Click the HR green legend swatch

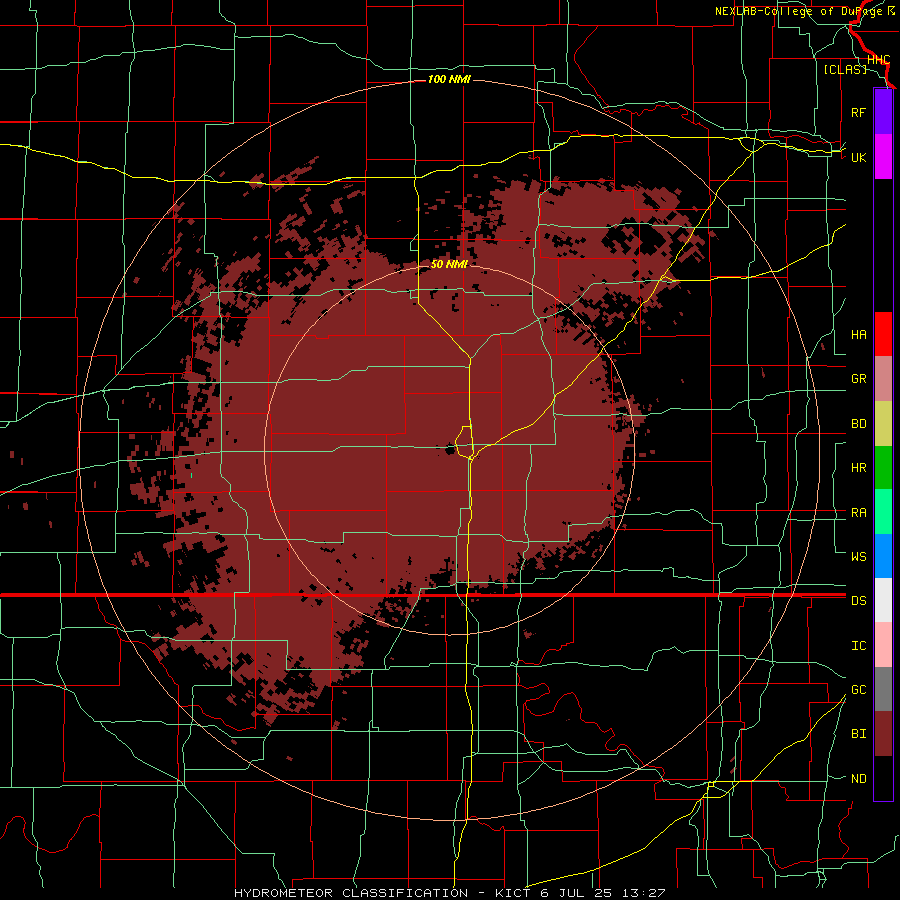coord(883,468)
